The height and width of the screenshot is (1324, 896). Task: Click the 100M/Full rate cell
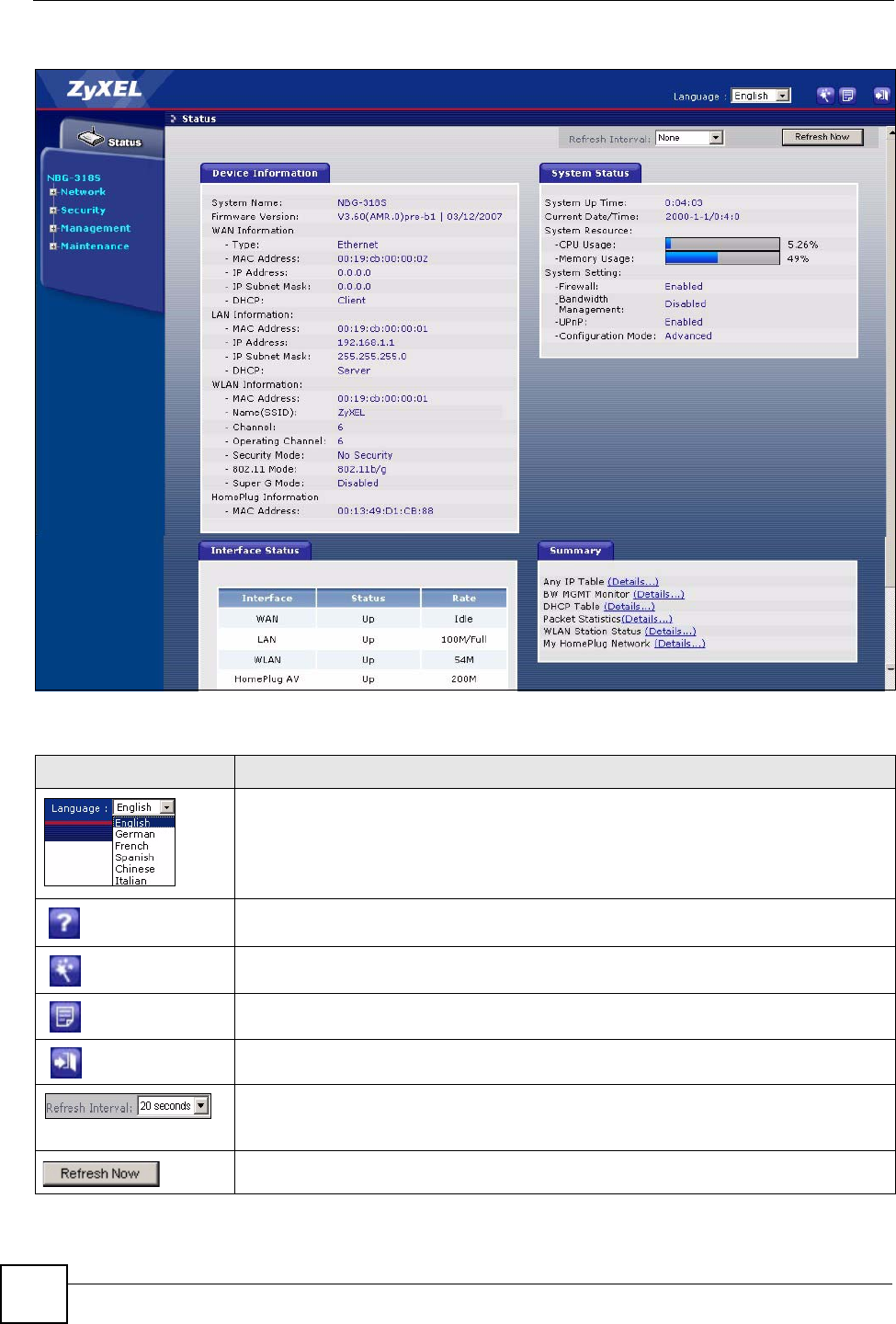tap(464, 640)
